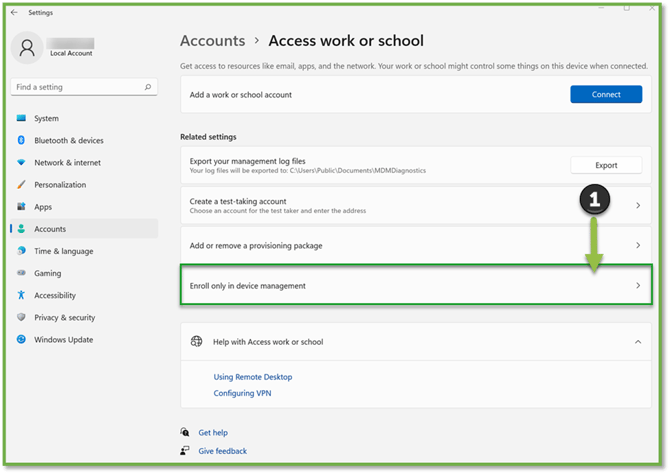Open the System settings icon

(20, 119)
